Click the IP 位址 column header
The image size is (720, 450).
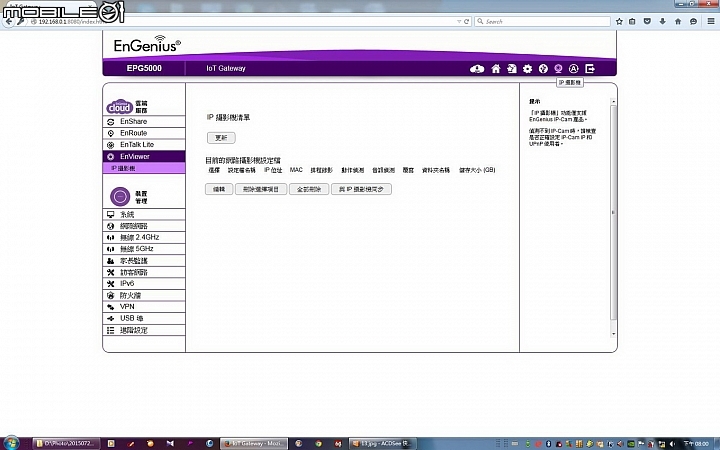273,170
